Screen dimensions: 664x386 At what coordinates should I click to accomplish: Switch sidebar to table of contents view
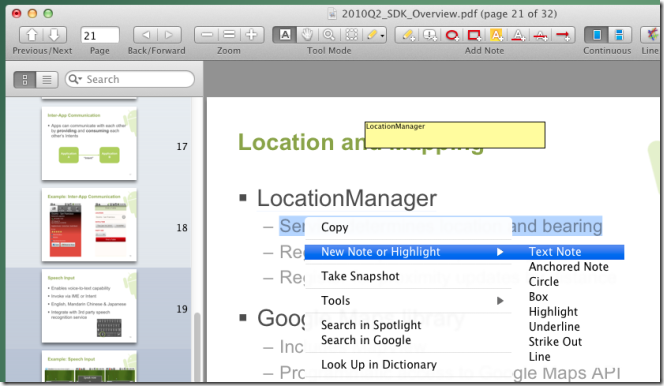[x=47, y=79]
